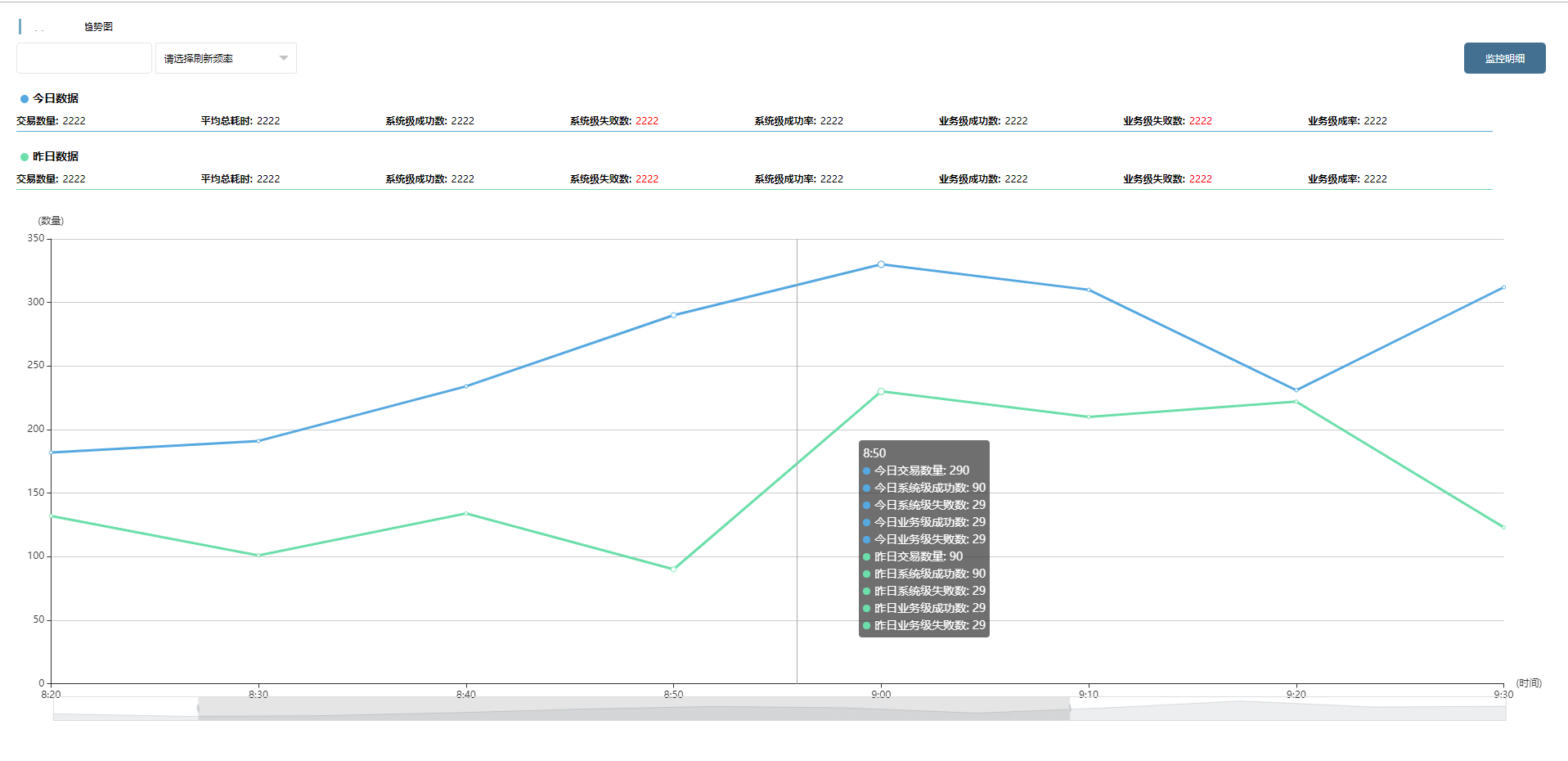Click the 监控明细 button

[x=1504, y=58]
